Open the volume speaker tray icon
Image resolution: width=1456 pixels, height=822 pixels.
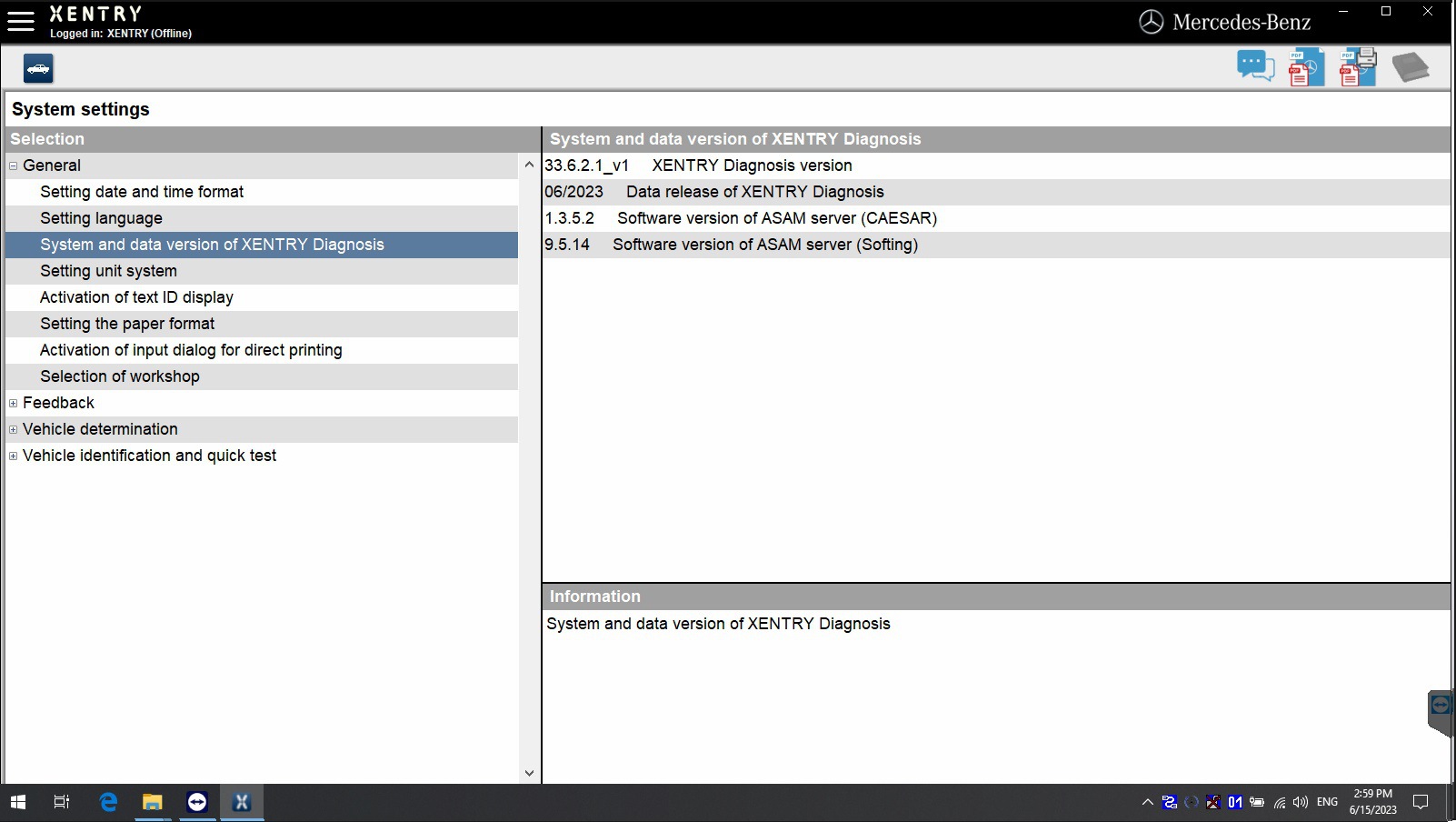(x=1301, y=802)
